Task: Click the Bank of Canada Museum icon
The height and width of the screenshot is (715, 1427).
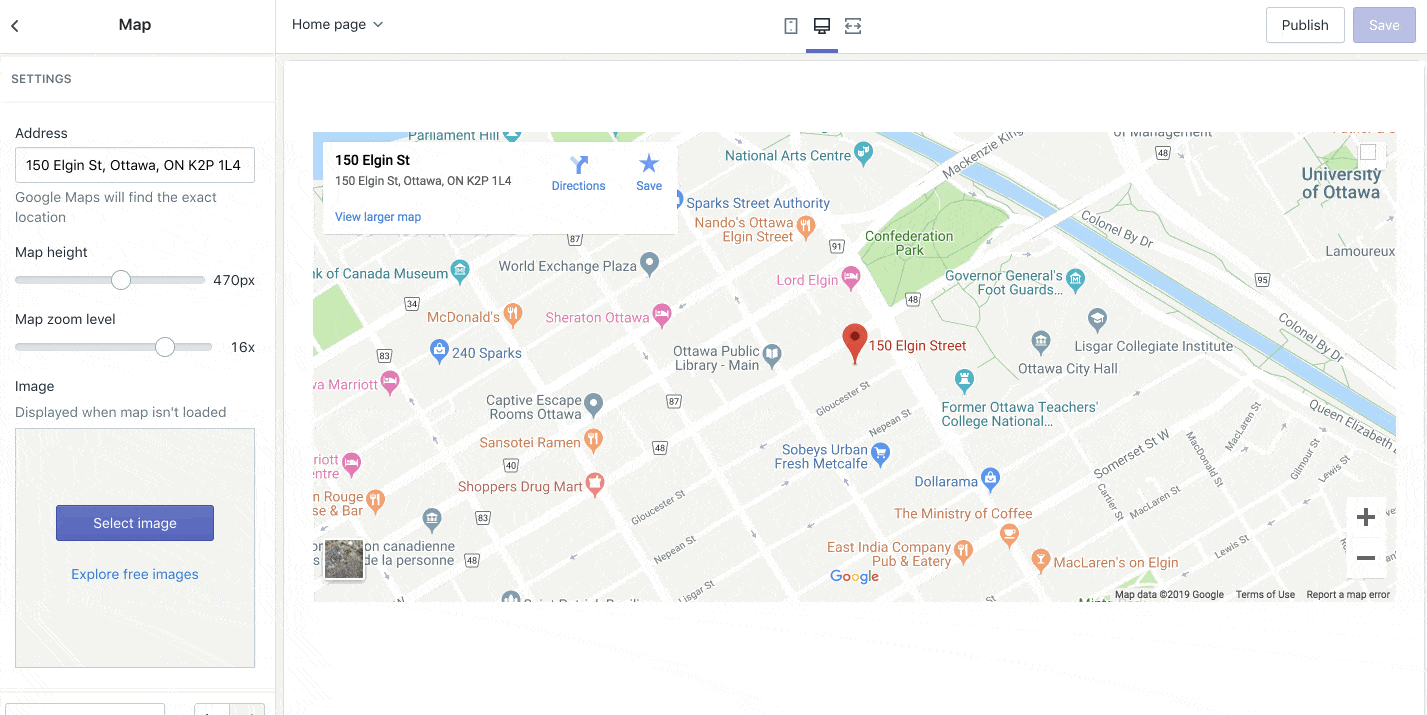Action: pos(460,271)
